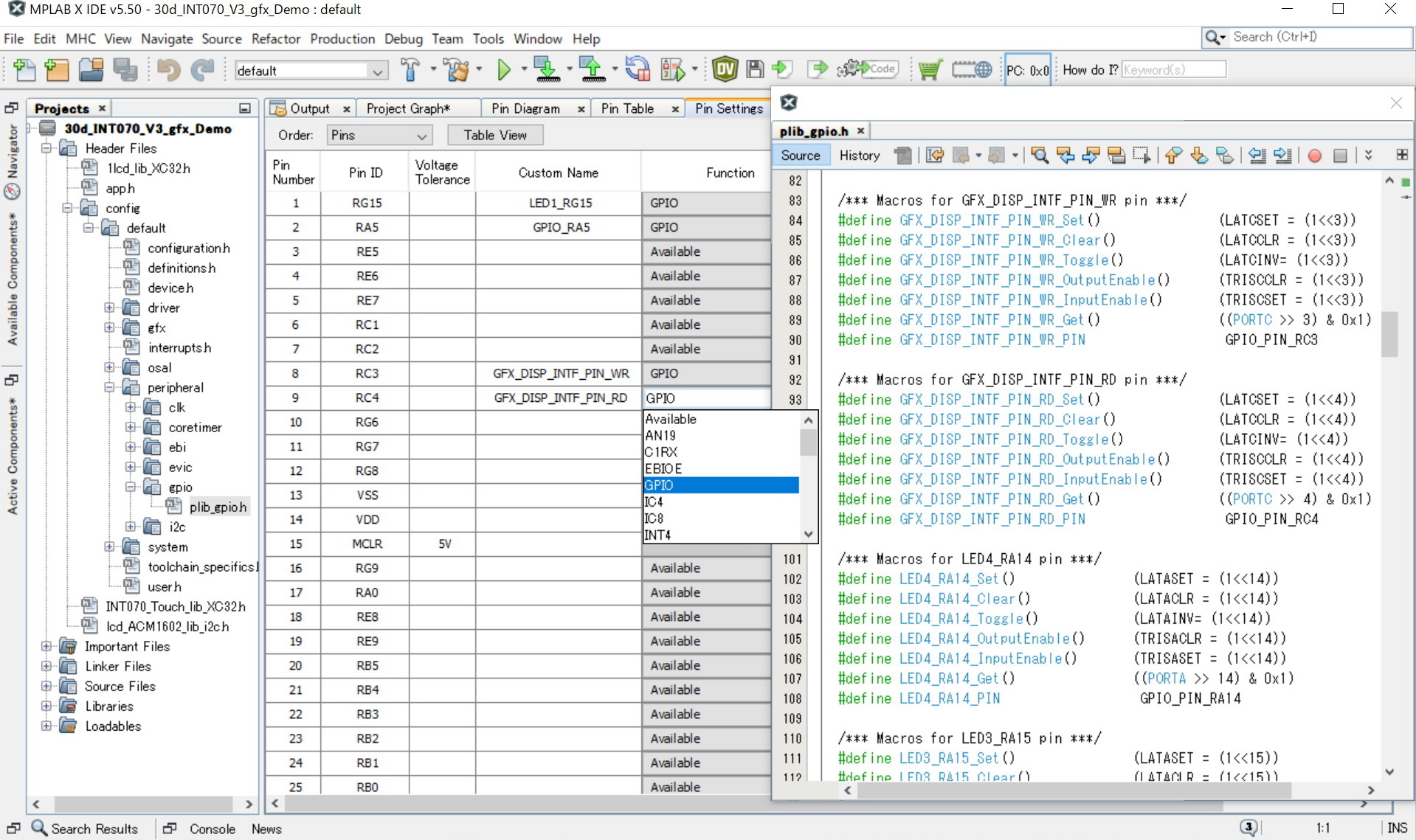The image size is (1416, 840).
Task: Open Search Results panel at bottom
Action: pos(84,828)
